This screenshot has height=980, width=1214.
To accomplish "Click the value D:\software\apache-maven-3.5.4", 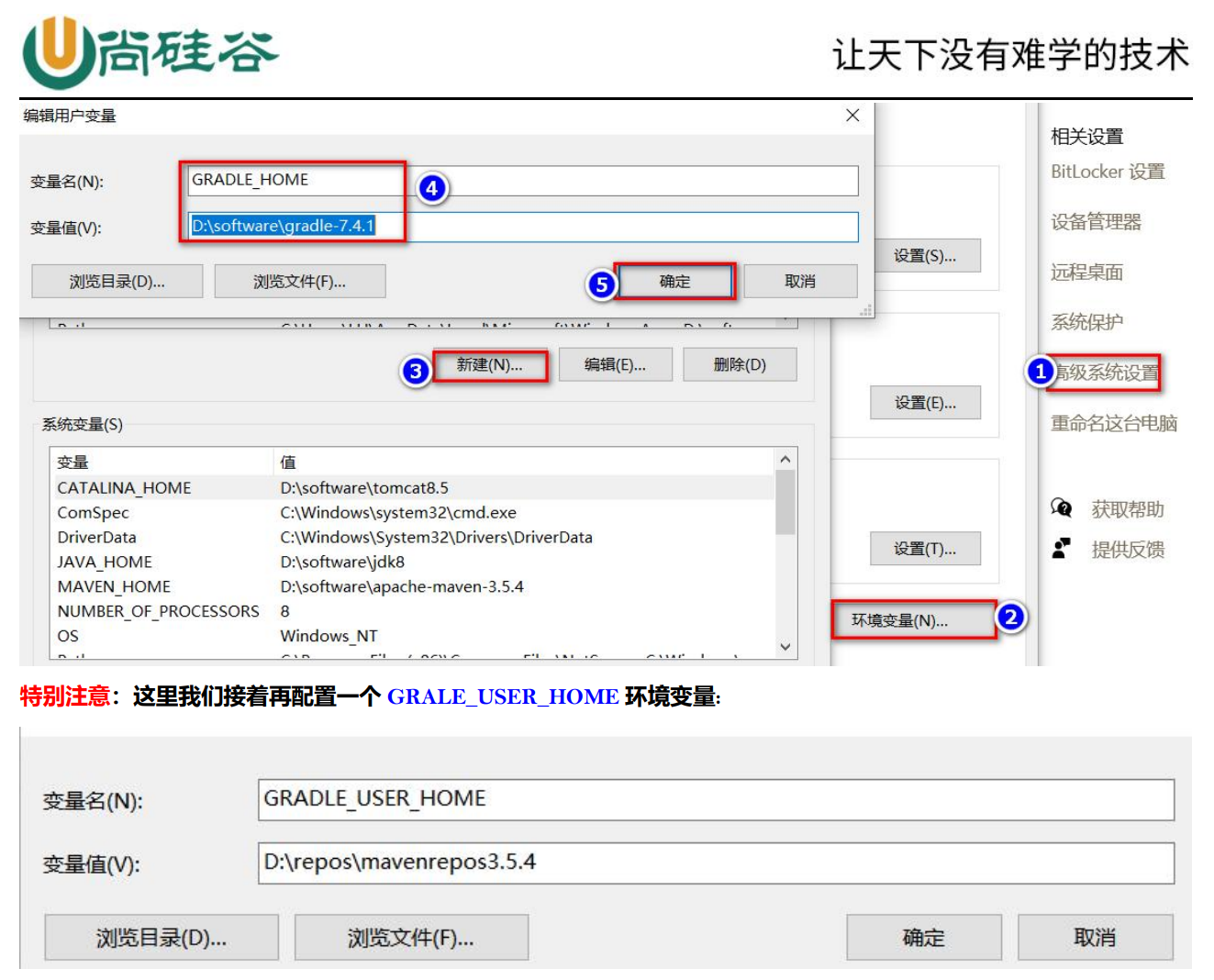I will click(x=402, y=586).
